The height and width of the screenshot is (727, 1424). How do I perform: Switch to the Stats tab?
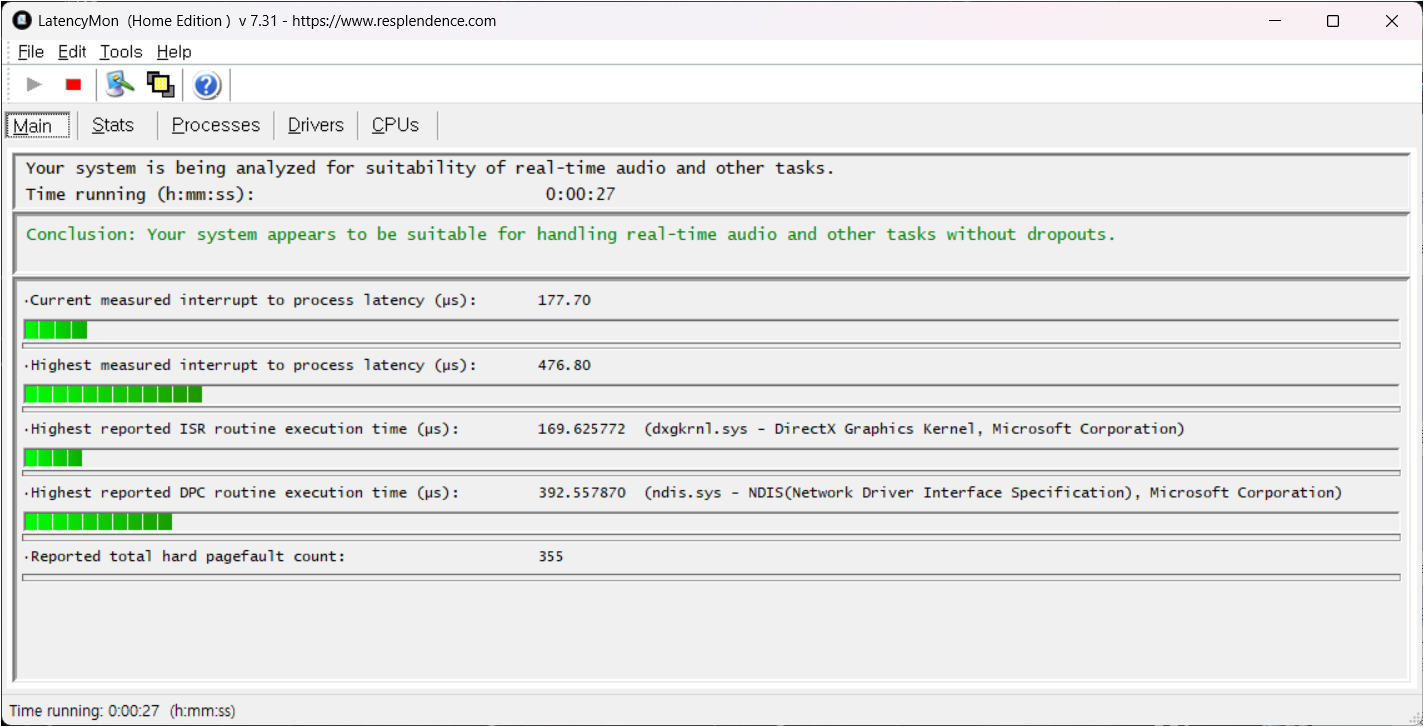point(113,125)
